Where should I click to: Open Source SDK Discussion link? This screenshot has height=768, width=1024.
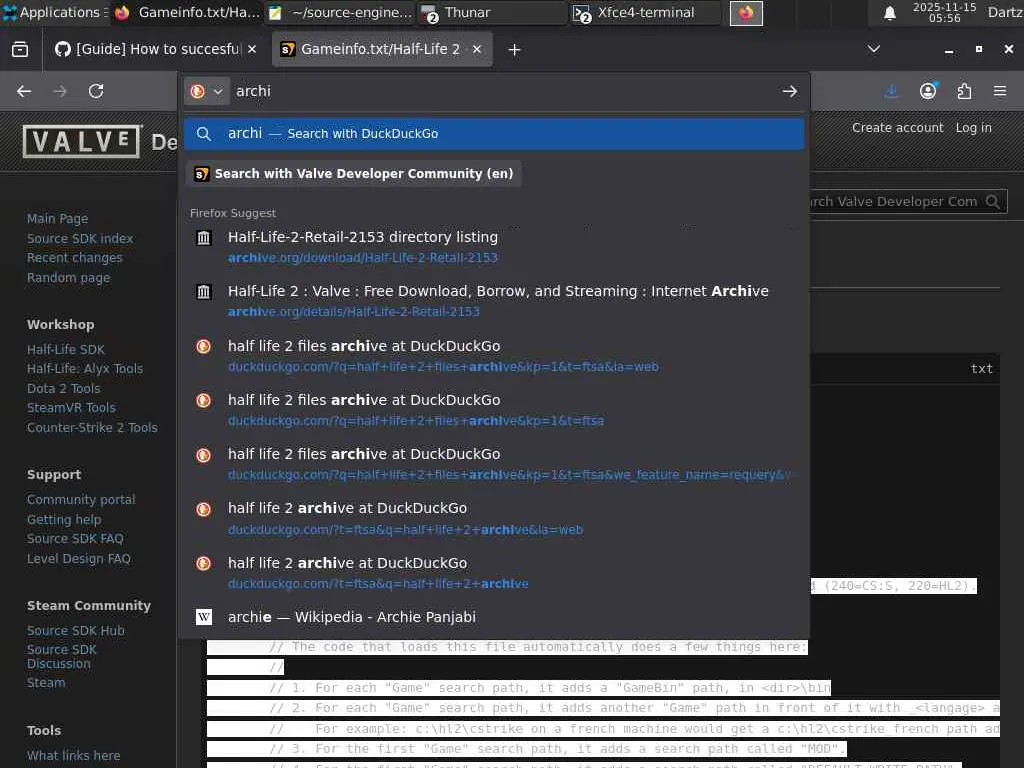(61, 656)
